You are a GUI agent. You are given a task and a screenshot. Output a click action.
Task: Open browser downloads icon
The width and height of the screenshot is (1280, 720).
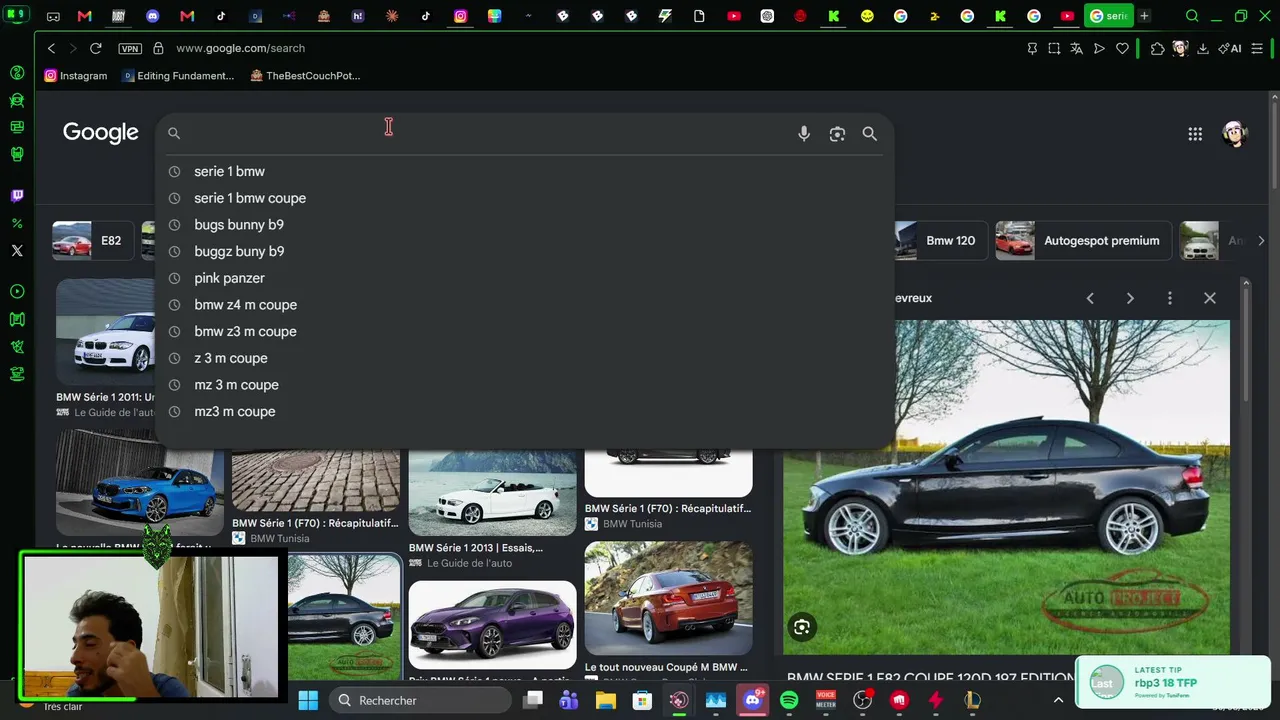[x=1202, y=48]
